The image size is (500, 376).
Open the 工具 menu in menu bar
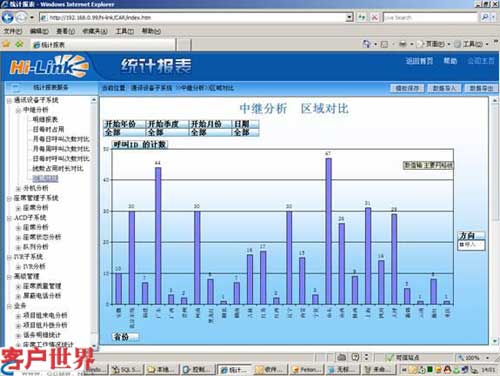[x=125, y=31]
